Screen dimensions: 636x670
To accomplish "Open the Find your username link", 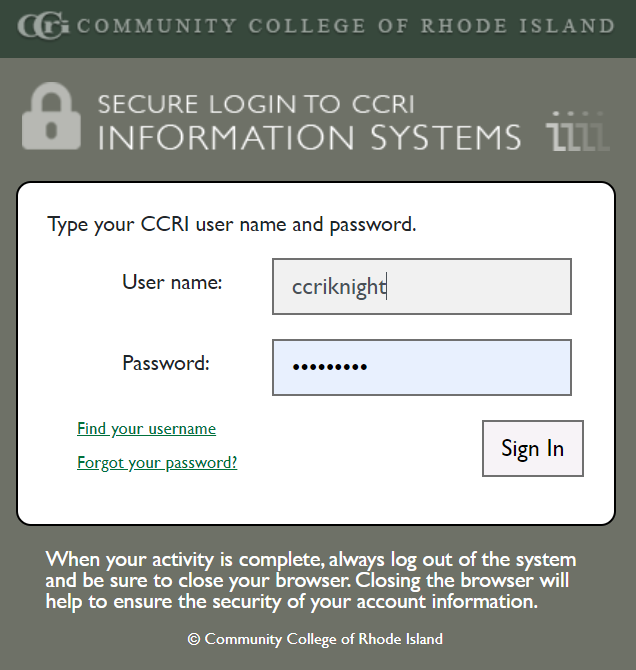I will coord(146,429).
